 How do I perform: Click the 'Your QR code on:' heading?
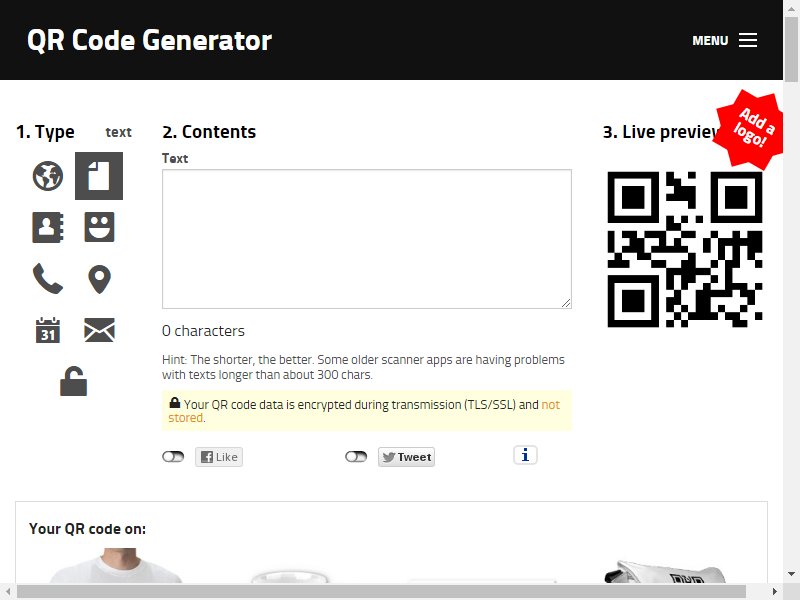point(87,529)
